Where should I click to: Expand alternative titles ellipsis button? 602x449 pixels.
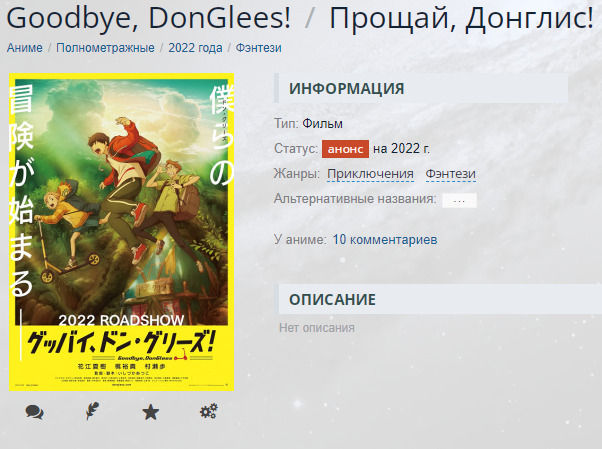pos(459,200)
